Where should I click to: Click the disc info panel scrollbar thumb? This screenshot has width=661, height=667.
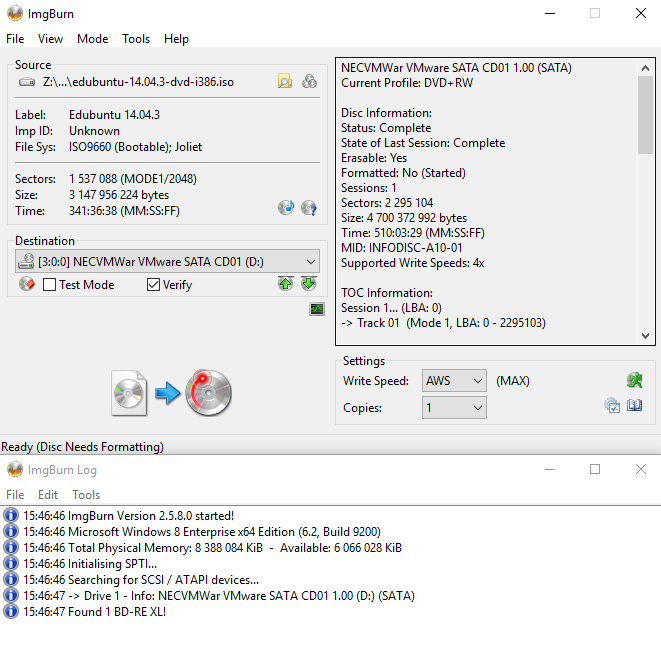645,115
